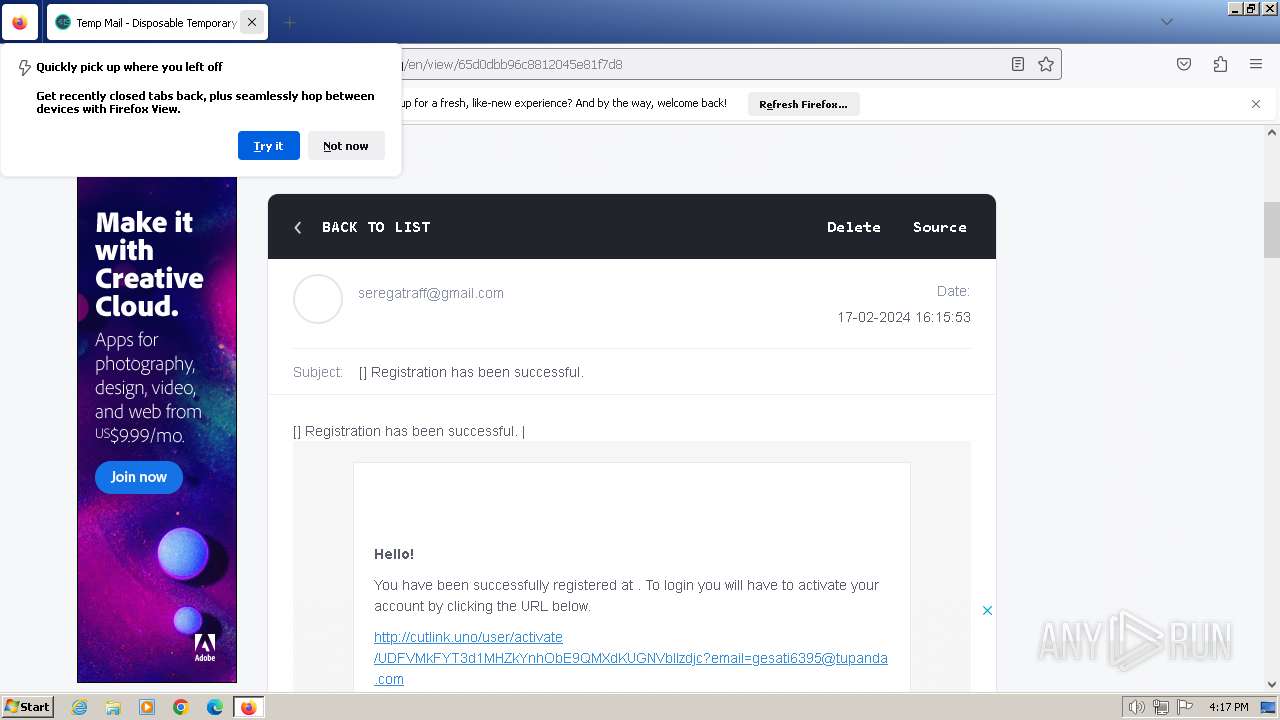Viewport: 1280px width, 720px height.
Task: Click the taskbar clock 4:17 PM
Action: pos(1228,707)
